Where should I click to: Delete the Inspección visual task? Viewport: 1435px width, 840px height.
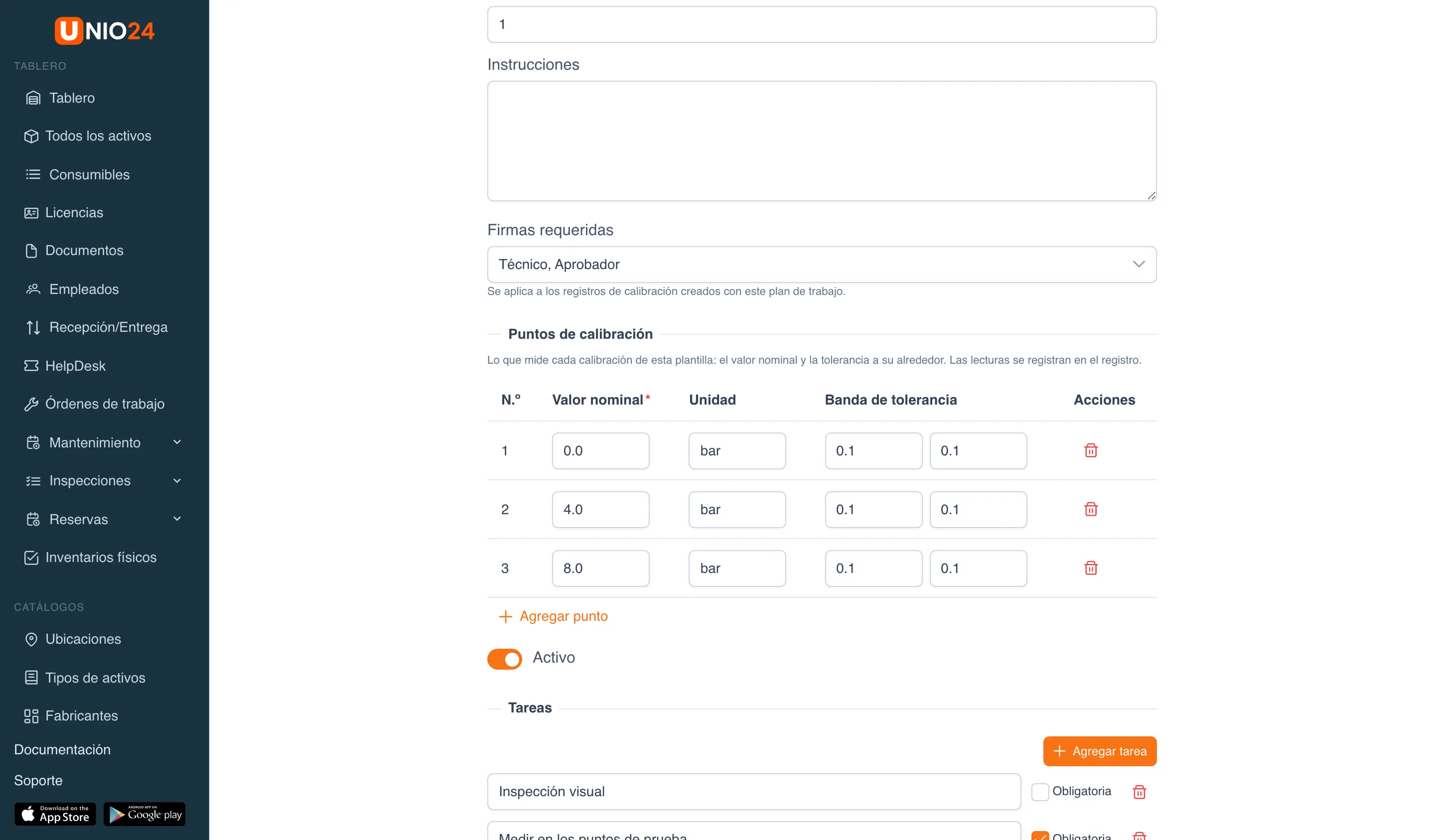coord(1139,792)
